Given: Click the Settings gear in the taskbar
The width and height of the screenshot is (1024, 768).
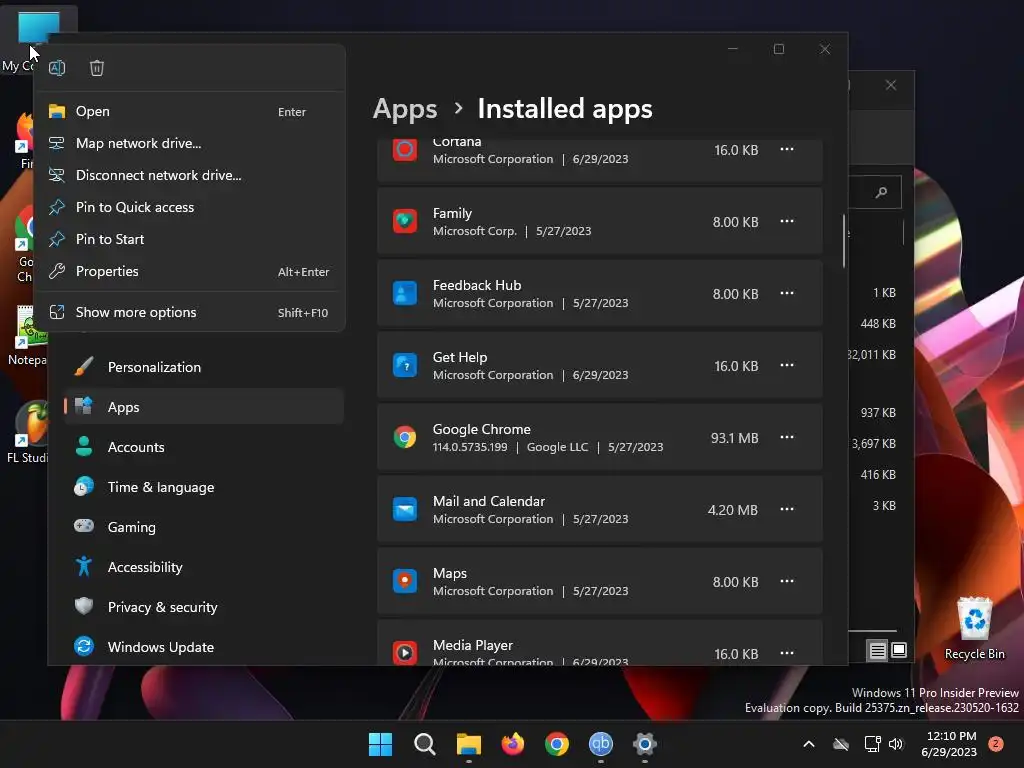Looking at the screenshot, I should tap(645, 744).
